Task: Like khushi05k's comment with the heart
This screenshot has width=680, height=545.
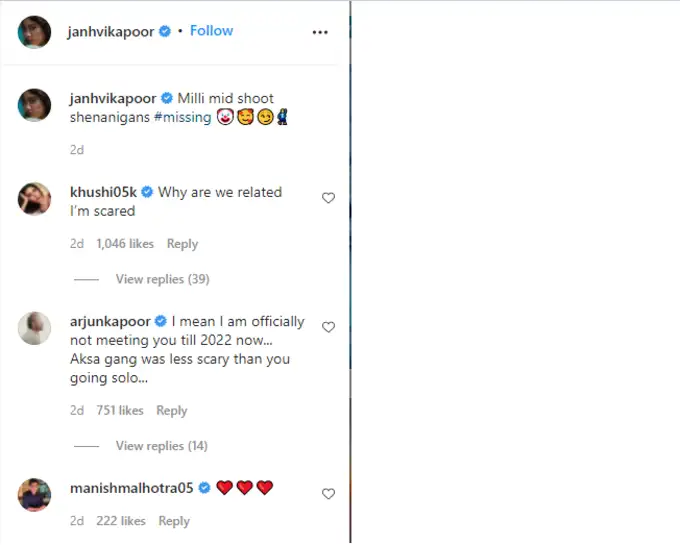Action: (328, 198)
